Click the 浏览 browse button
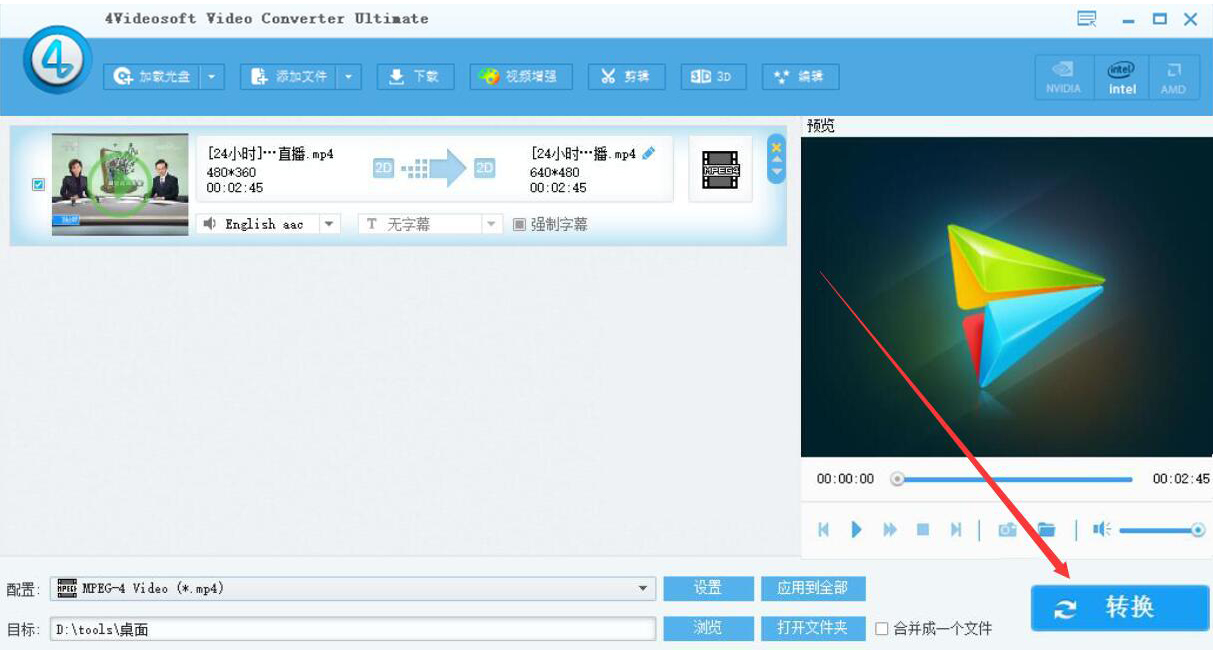 pos(708,628)
